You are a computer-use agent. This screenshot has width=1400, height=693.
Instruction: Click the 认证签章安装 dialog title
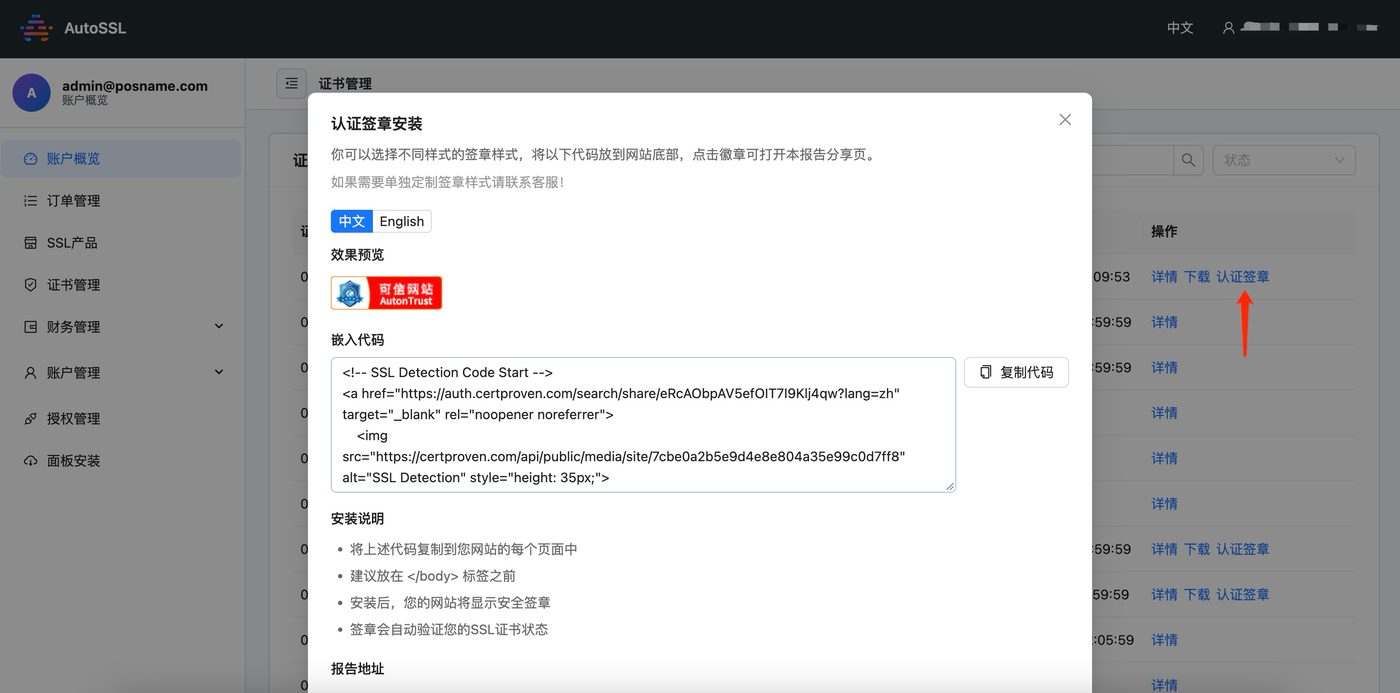point(377,124)
